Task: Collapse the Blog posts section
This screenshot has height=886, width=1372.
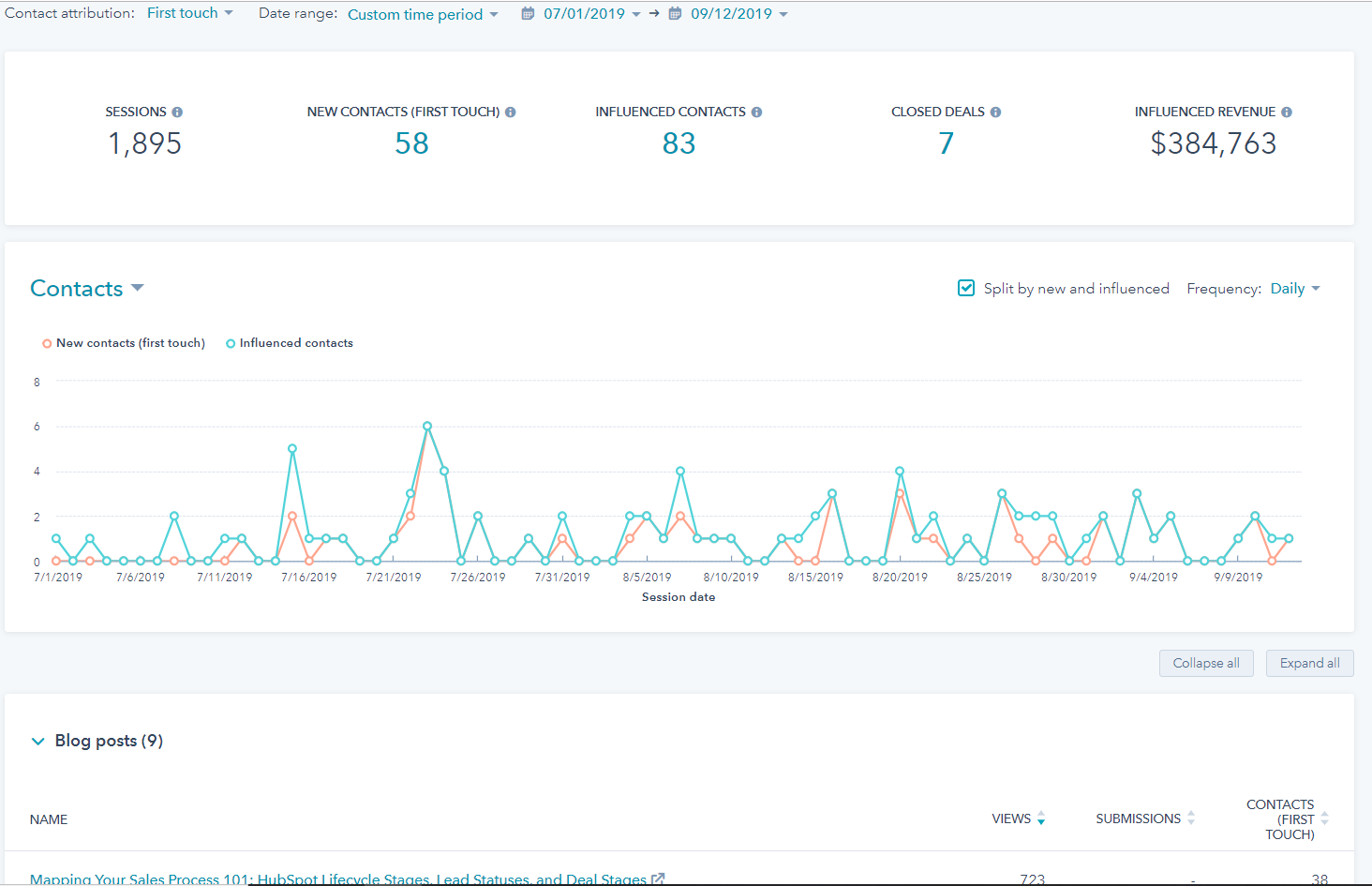Action: (37, 741)
